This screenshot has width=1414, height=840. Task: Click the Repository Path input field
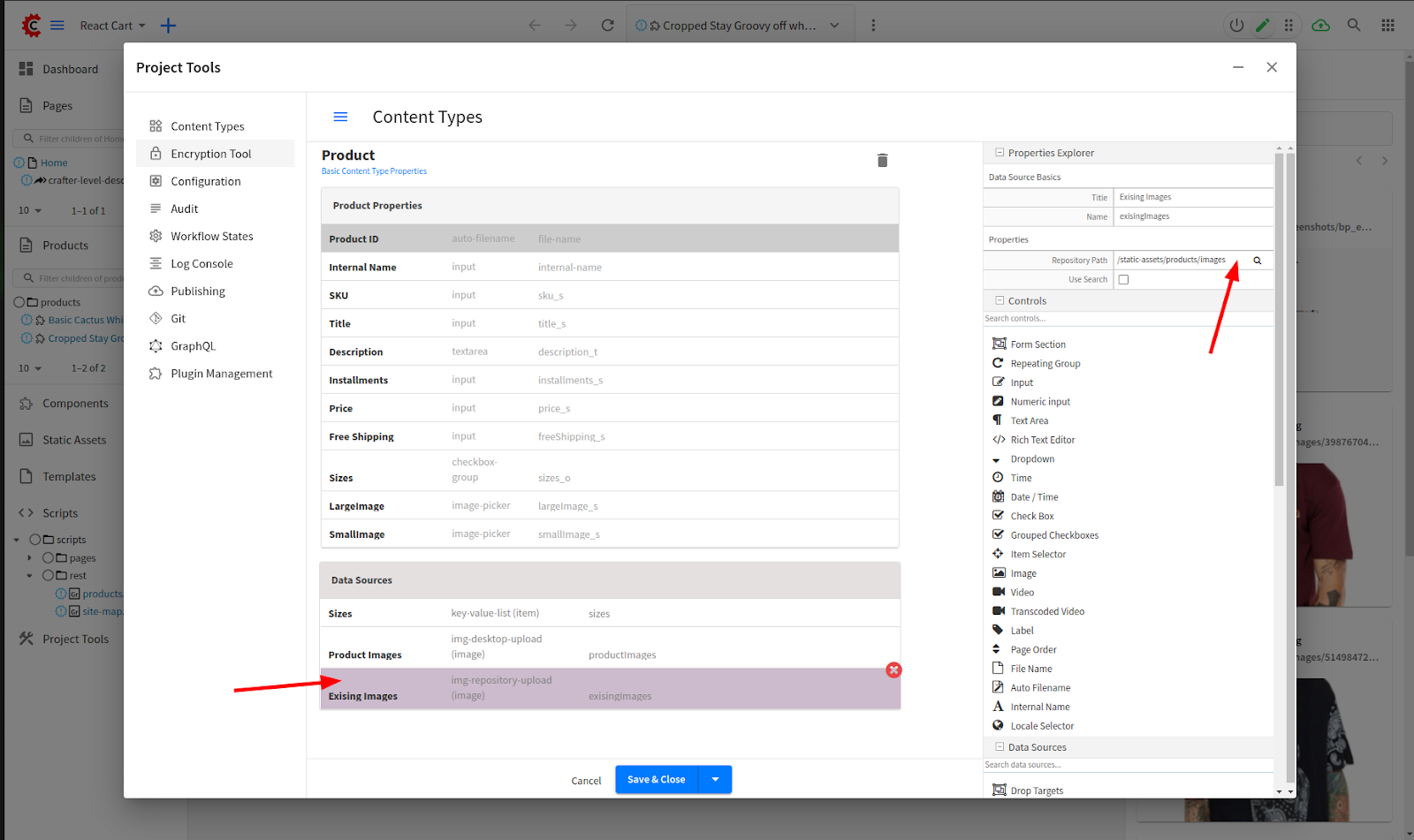(x=1177, y=261)
